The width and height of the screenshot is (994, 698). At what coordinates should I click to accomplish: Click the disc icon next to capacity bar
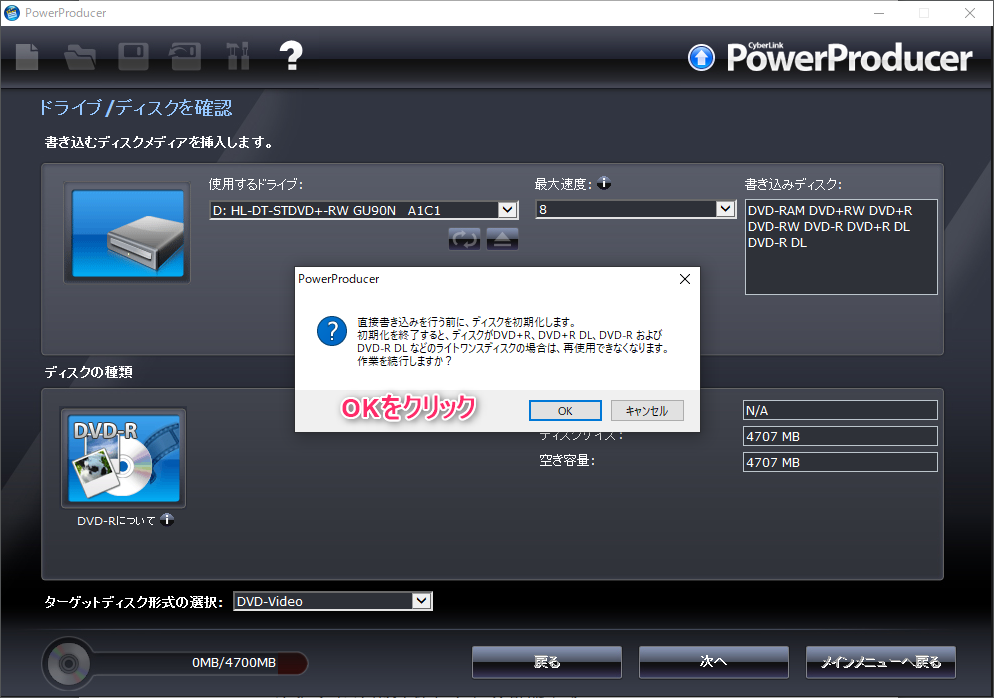click(x=68, y=663)
